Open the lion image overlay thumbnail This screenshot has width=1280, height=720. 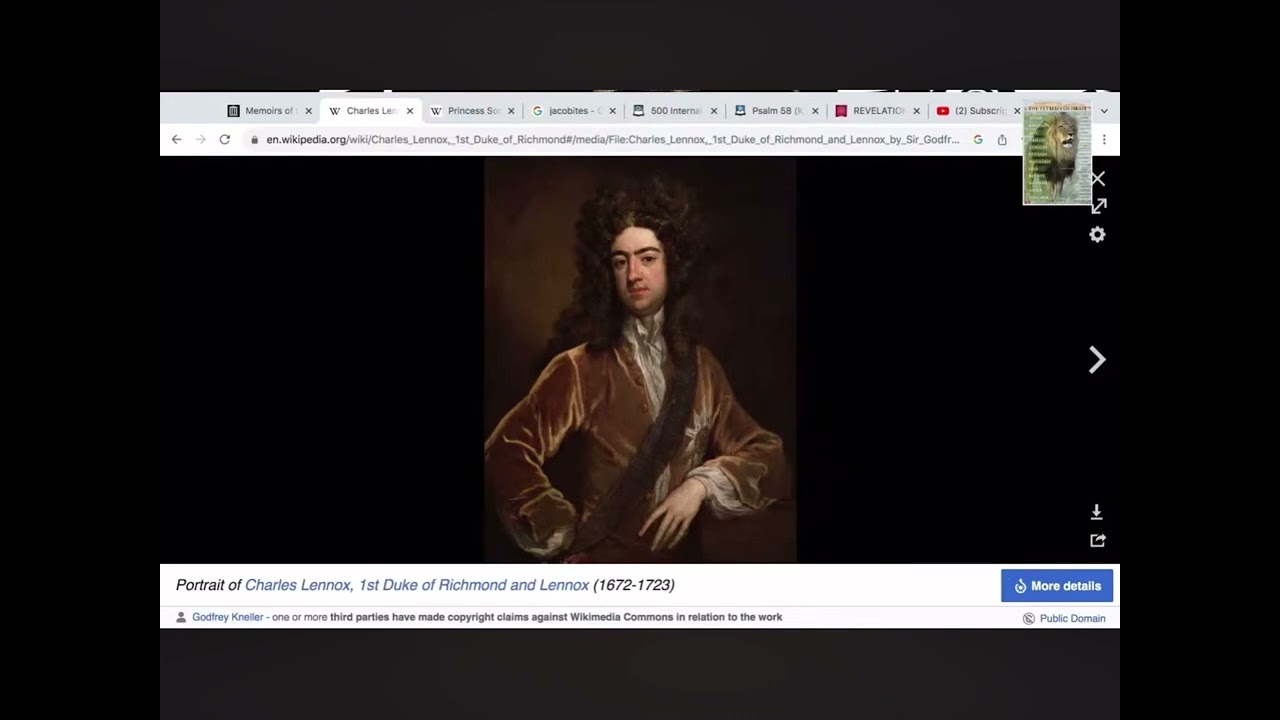pyautogui.click(x=1057, y=154)
